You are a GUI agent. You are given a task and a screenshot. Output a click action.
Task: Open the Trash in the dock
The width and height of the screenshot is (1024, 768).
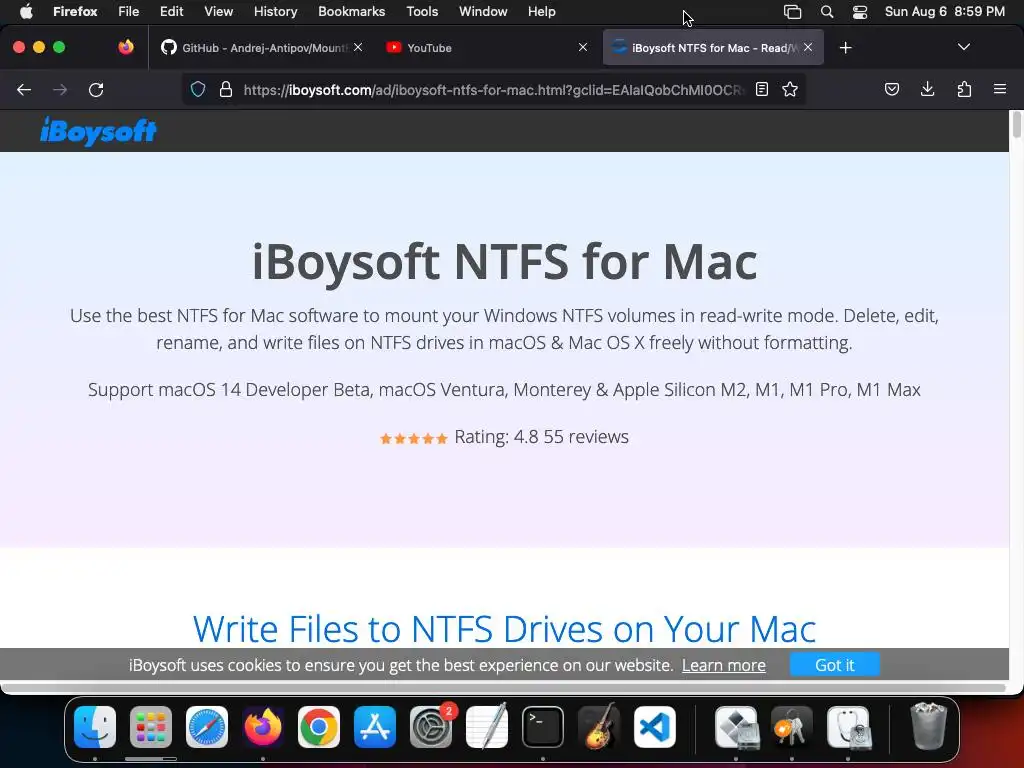tap(928, 726)
